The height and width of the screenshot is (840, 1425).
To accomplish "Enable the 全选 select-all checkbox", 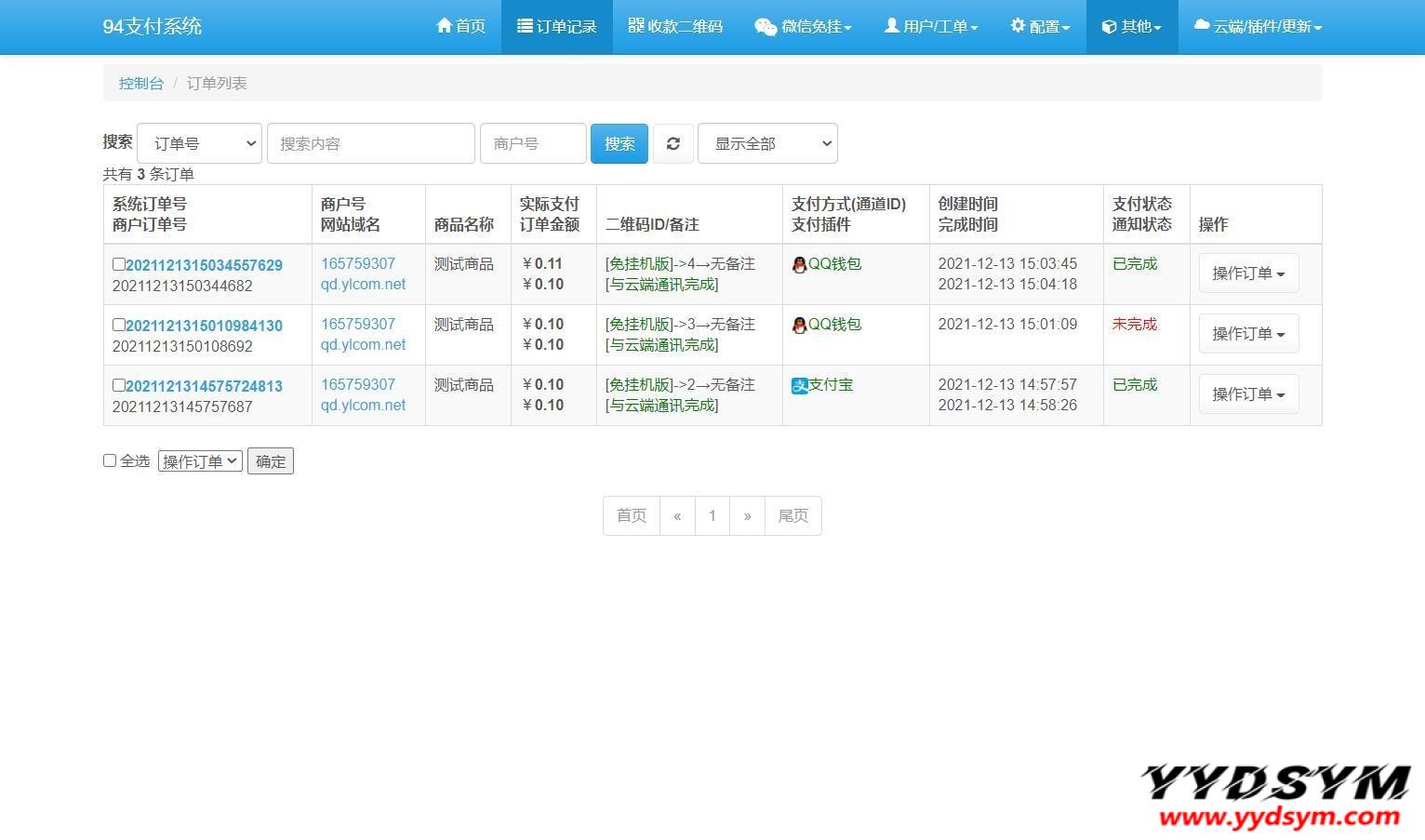I will click(110, 460).
